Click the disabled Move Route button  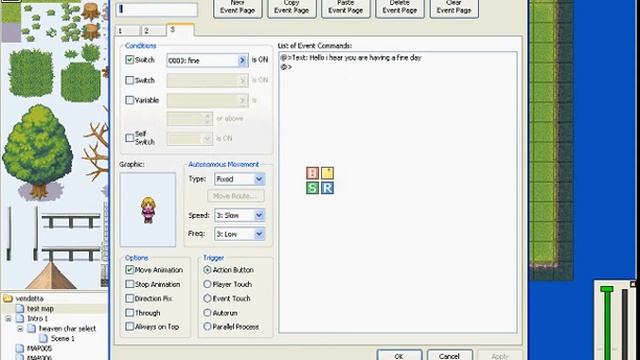coord(236,196)
